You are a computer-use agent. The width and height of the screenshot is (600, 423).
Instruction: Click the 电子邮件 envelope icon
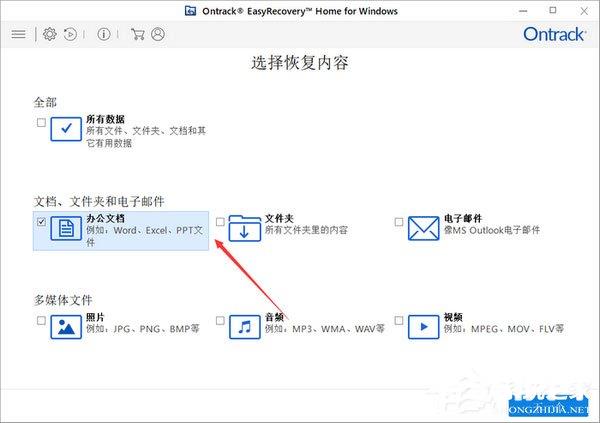click(x=424, y=228)
